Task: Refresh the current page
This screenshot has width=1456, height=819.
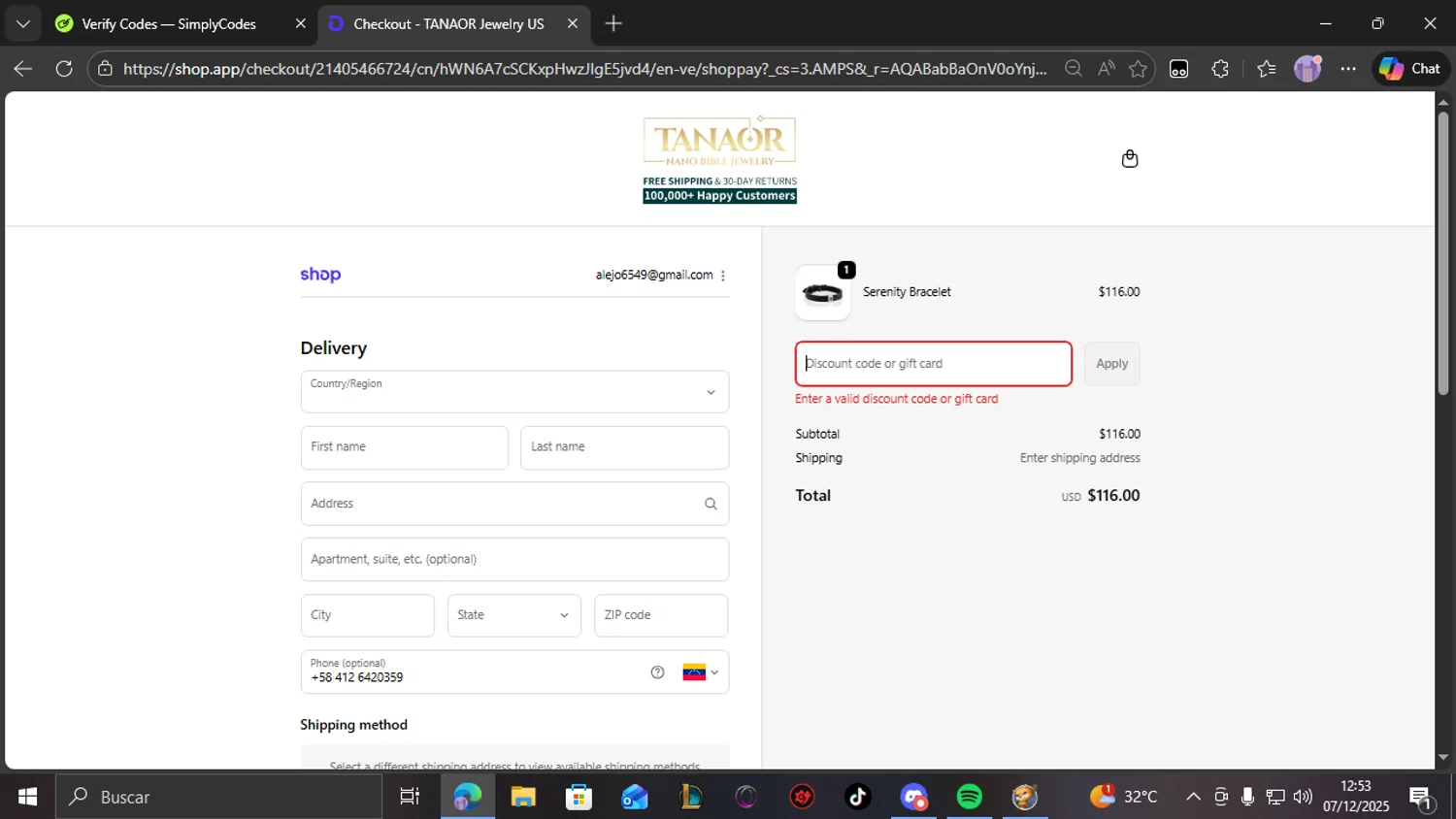Action: tap(64, 69)
